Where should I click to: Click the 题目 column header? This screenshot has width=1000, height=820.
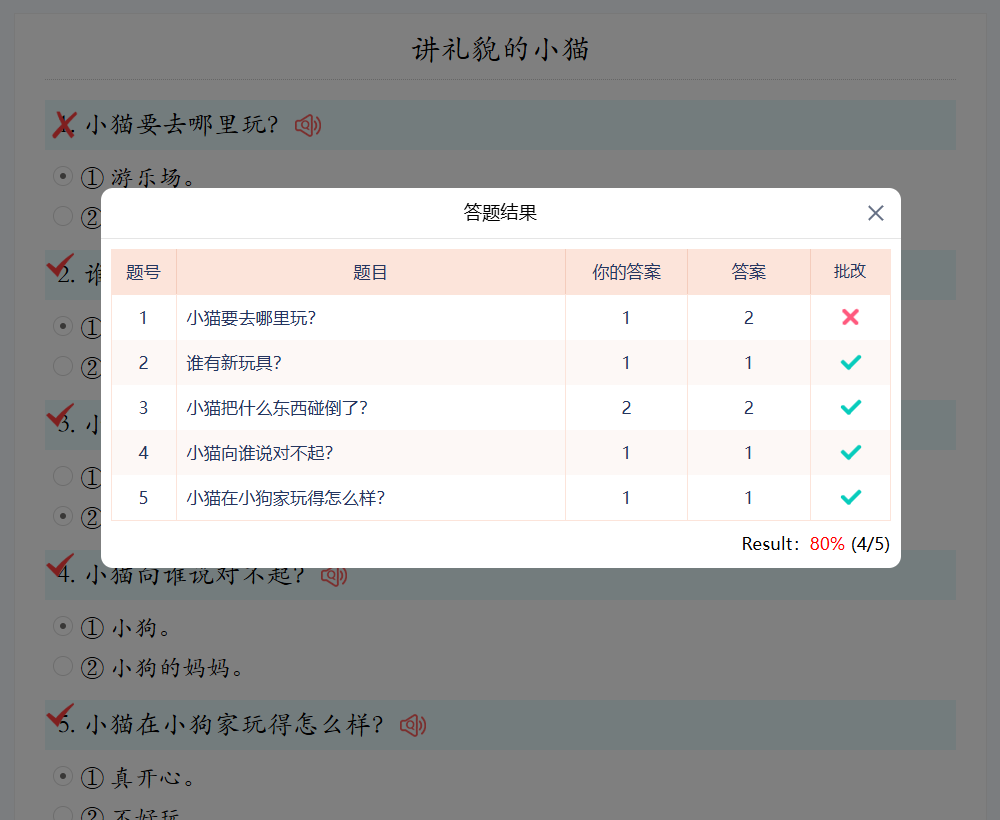click(x=370, y=272)
